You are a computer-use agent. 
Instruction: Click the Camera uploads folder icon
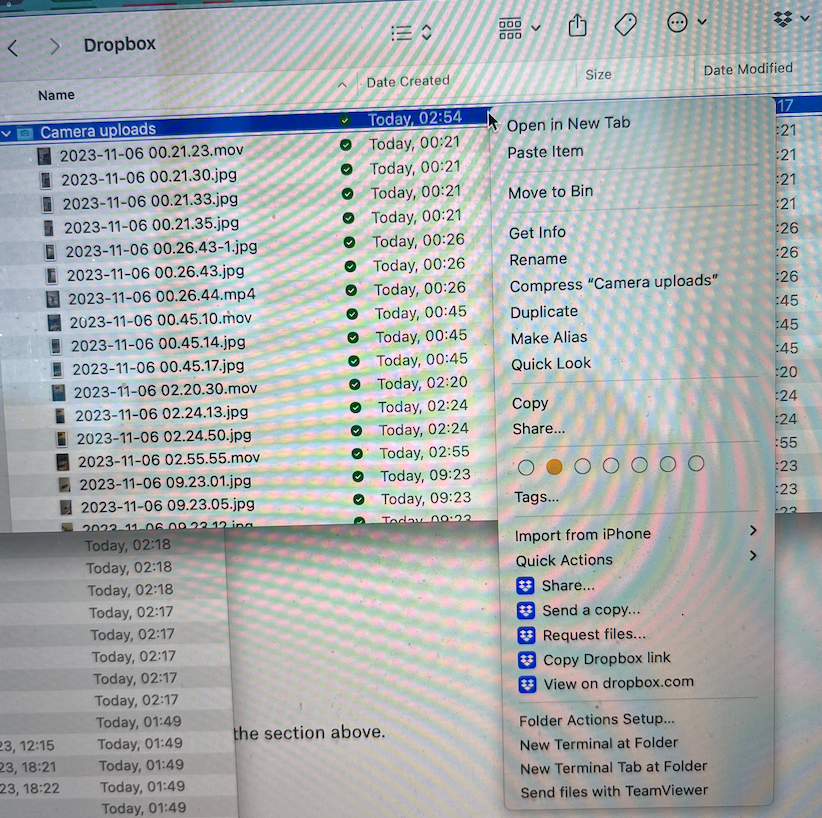[x=25, y=133]
